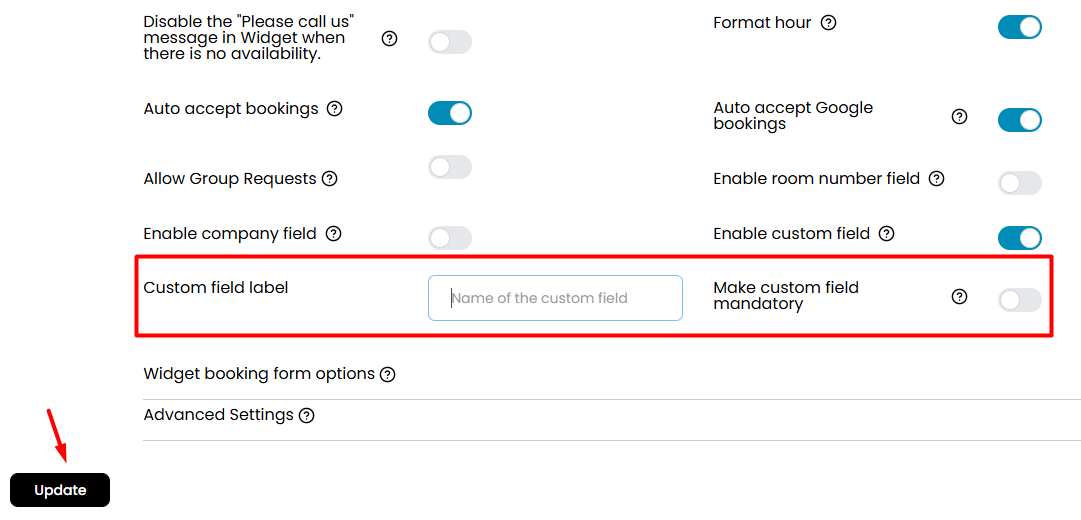The width and height of the screenshot is (1081, 520).
Task: Click help icon next to Allow Group Requests
Action: pyautogui.click(x=330, y=179)
